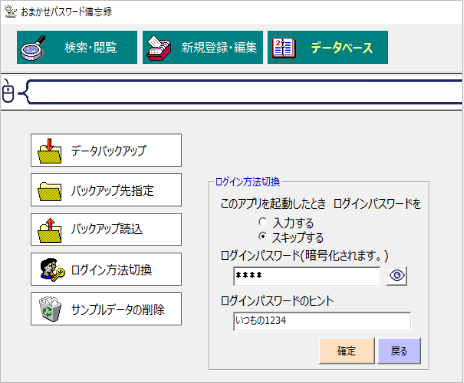This screenshot has width=464, height=383.
Task: Select the データベース tab
Action: pos(328,47)
